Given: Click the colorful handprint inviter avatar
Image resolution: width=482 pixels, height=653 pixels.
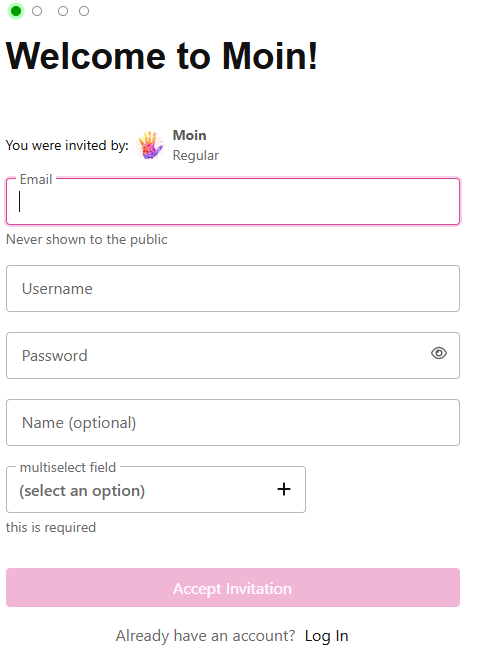Looking at the screenshot, I should pyautogui.click(x=150, y=145).
